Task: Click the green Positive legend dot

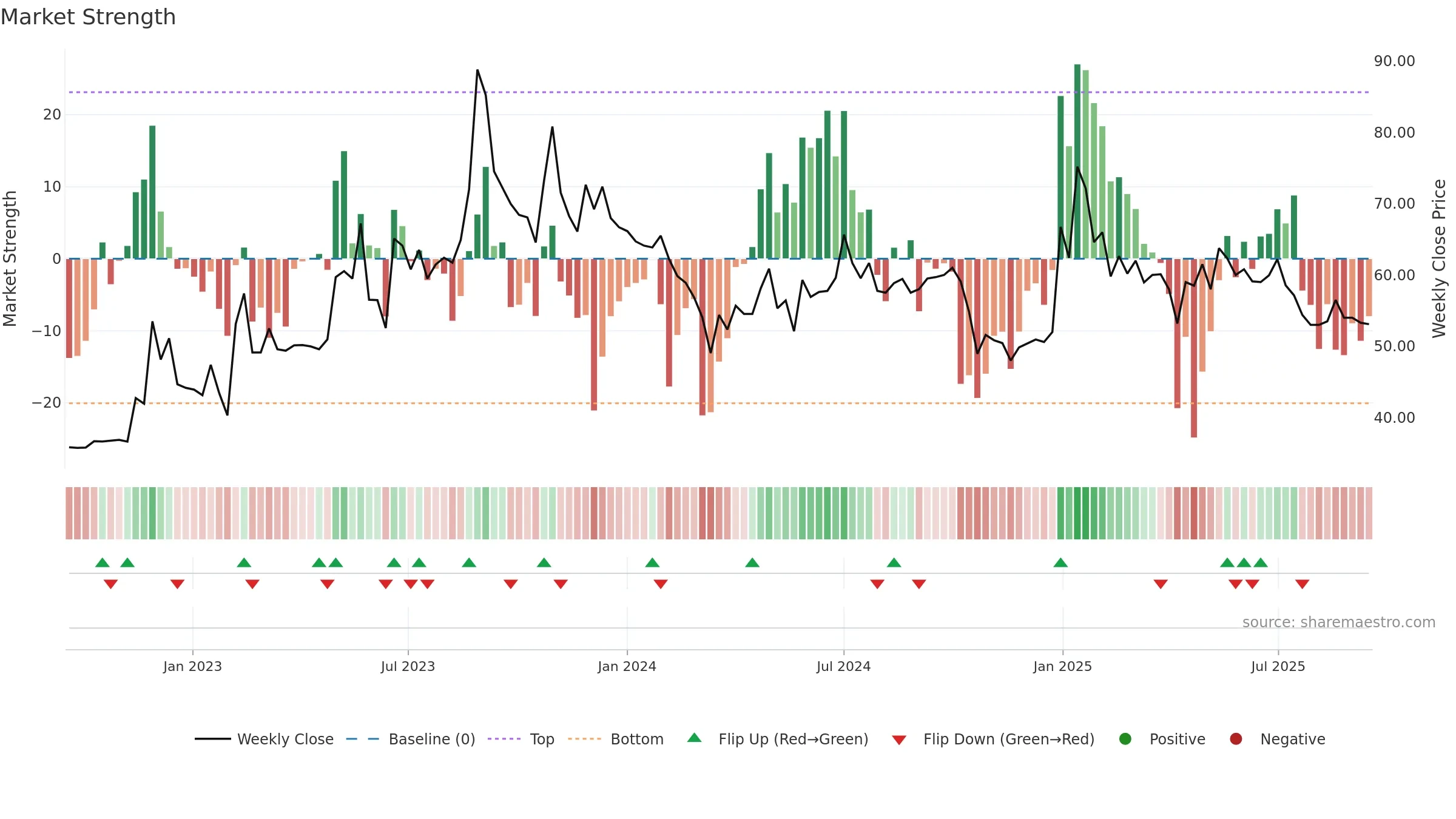Action: [x=1125, y=739]
